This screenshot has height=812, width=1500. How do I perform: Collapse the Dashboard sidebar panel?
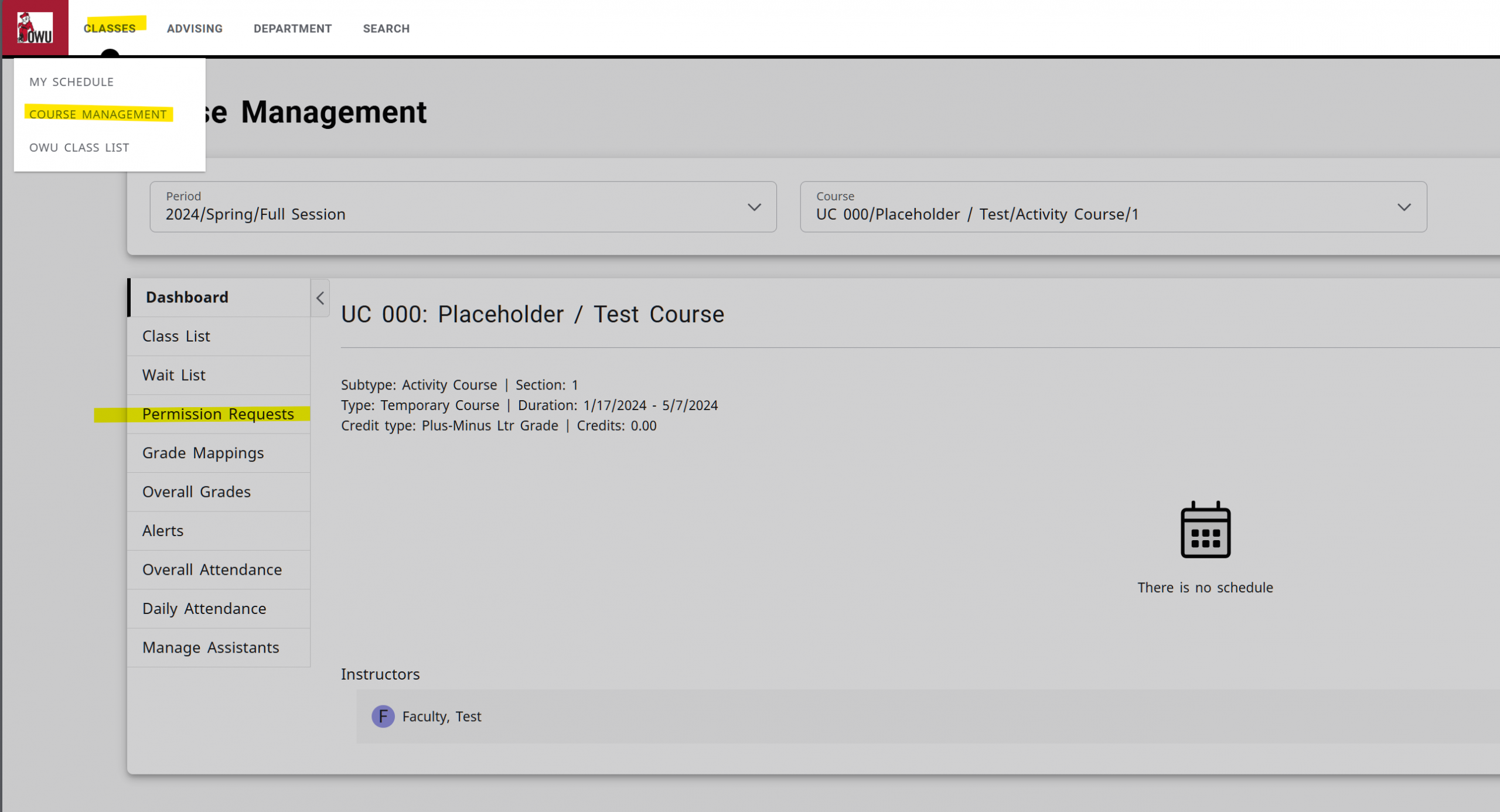coord(321,298)
